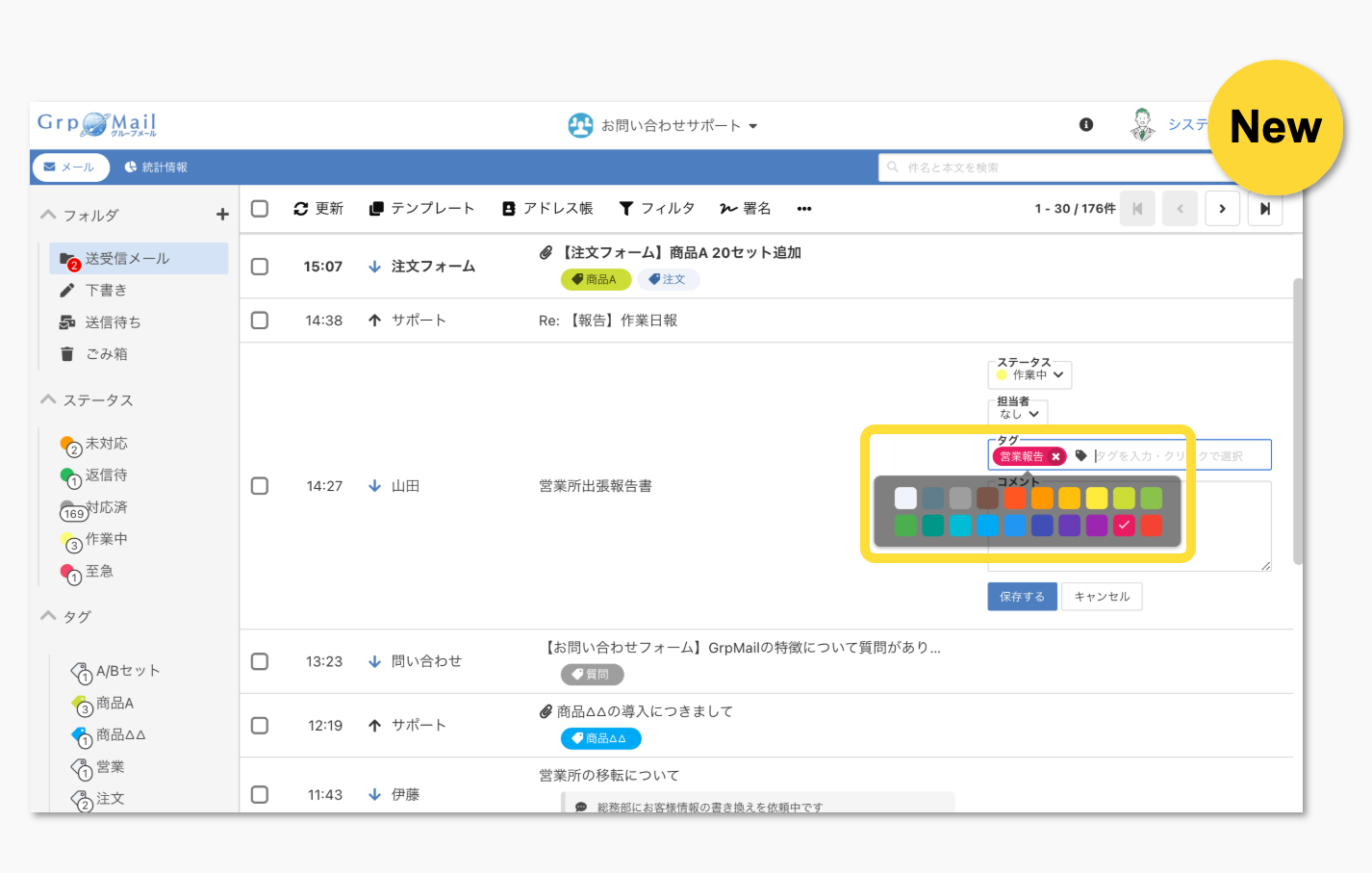Open the Re: 【報告】作業日報 mail
This screenshot has width=1372, height=873.
pos(608,321)
